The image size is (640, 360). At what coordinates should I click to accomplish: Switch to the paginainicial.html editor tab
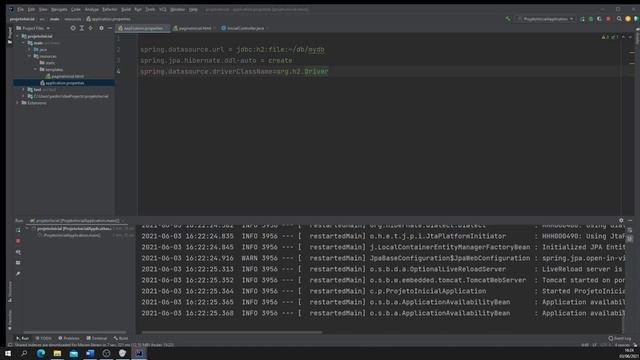point(194,28)
